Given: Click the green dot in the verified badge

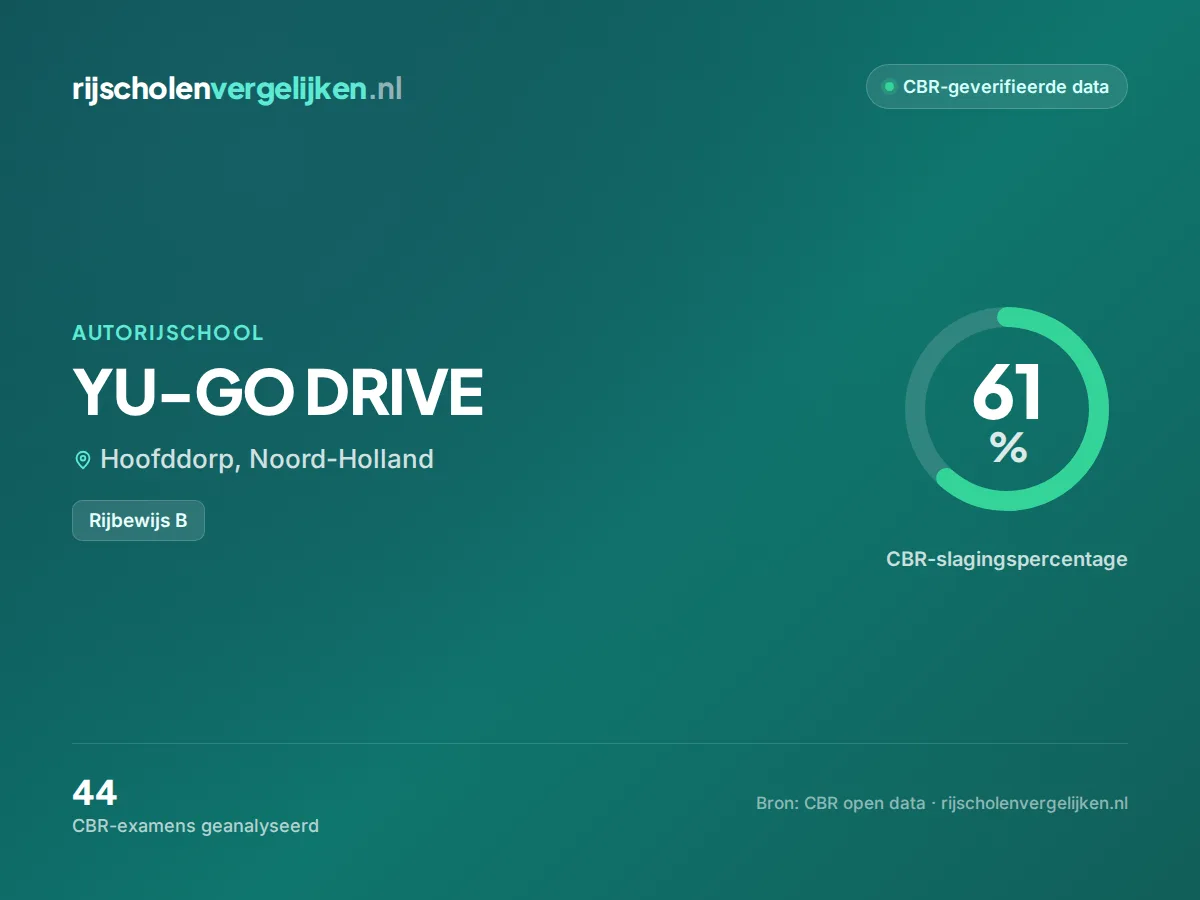Looking at the screenshot, I should coord(888,87).
